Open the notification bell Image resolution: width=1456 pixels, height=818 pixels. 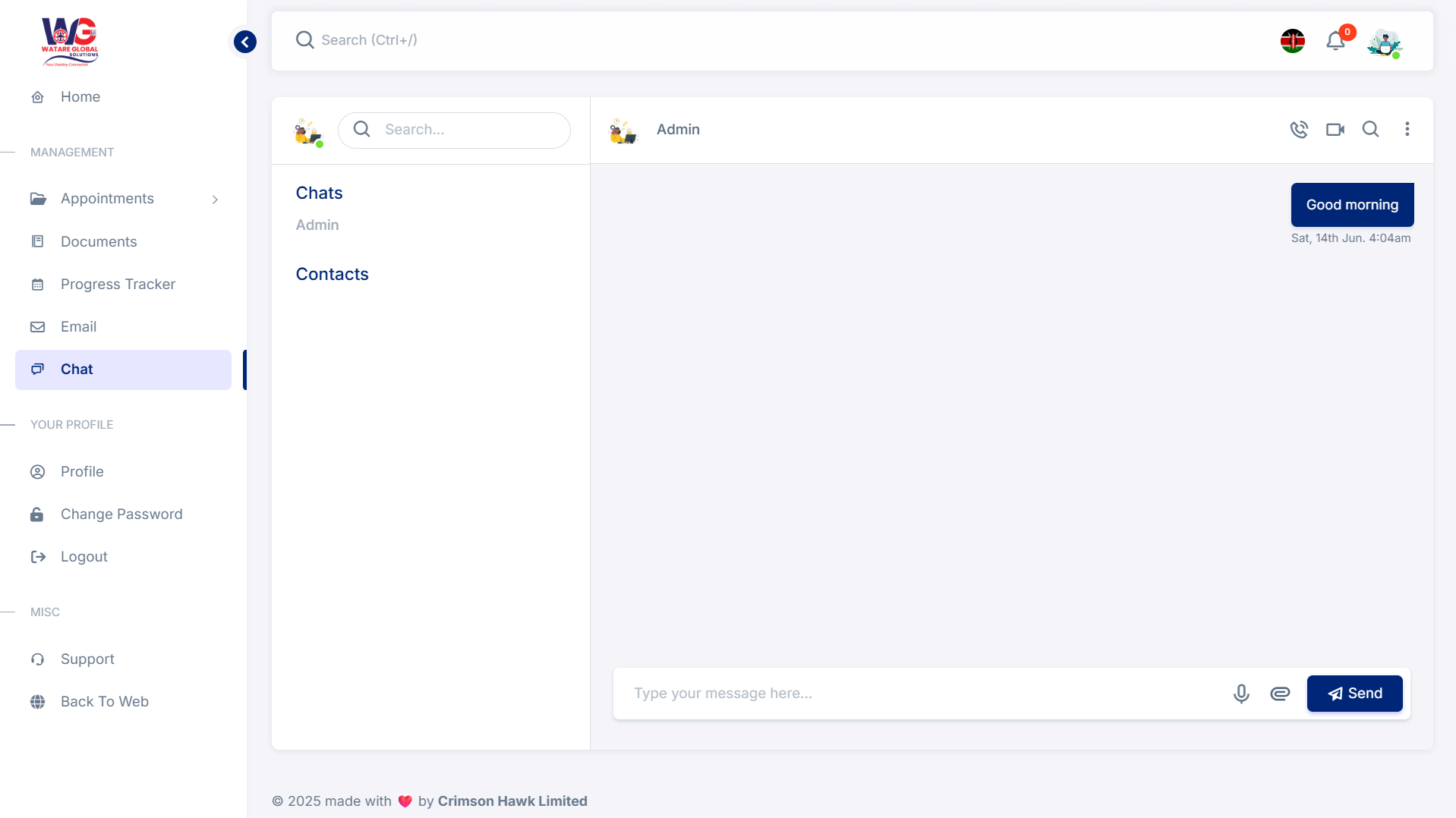point(1335,41)
